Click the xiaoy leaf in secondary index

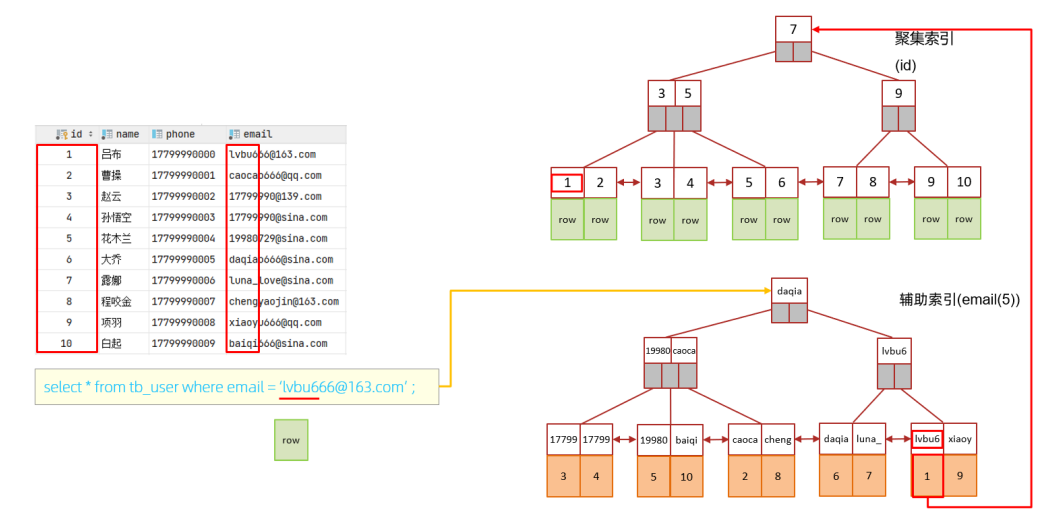[960, 439]
